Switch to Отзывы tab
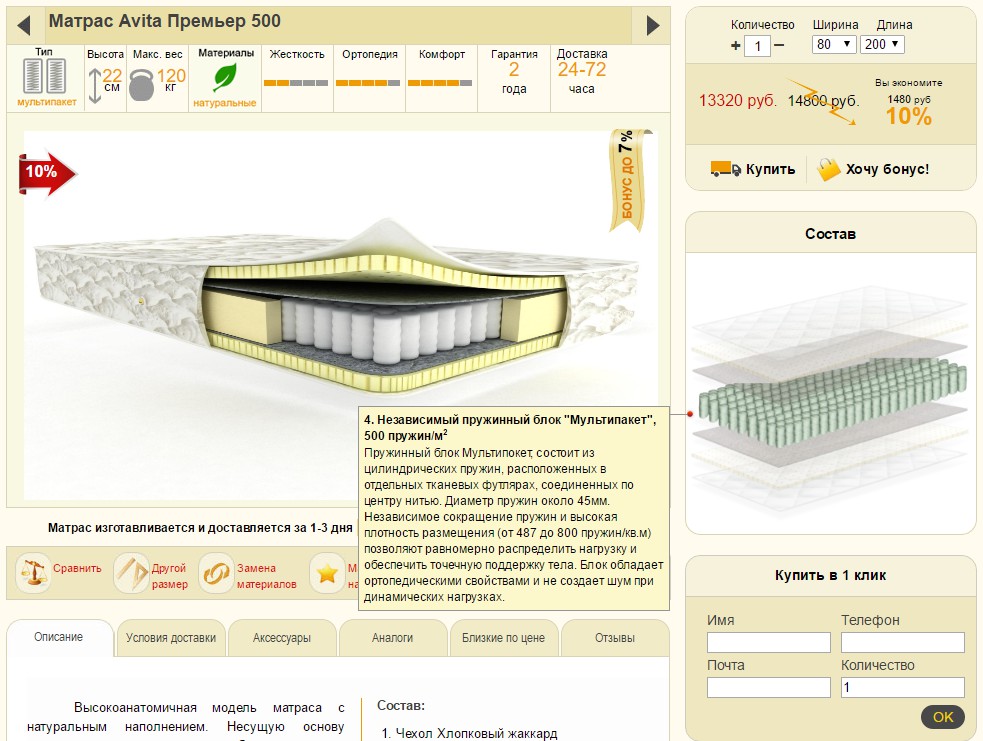The height and width of the screenshot is (741, 983). tap(614, 638)
